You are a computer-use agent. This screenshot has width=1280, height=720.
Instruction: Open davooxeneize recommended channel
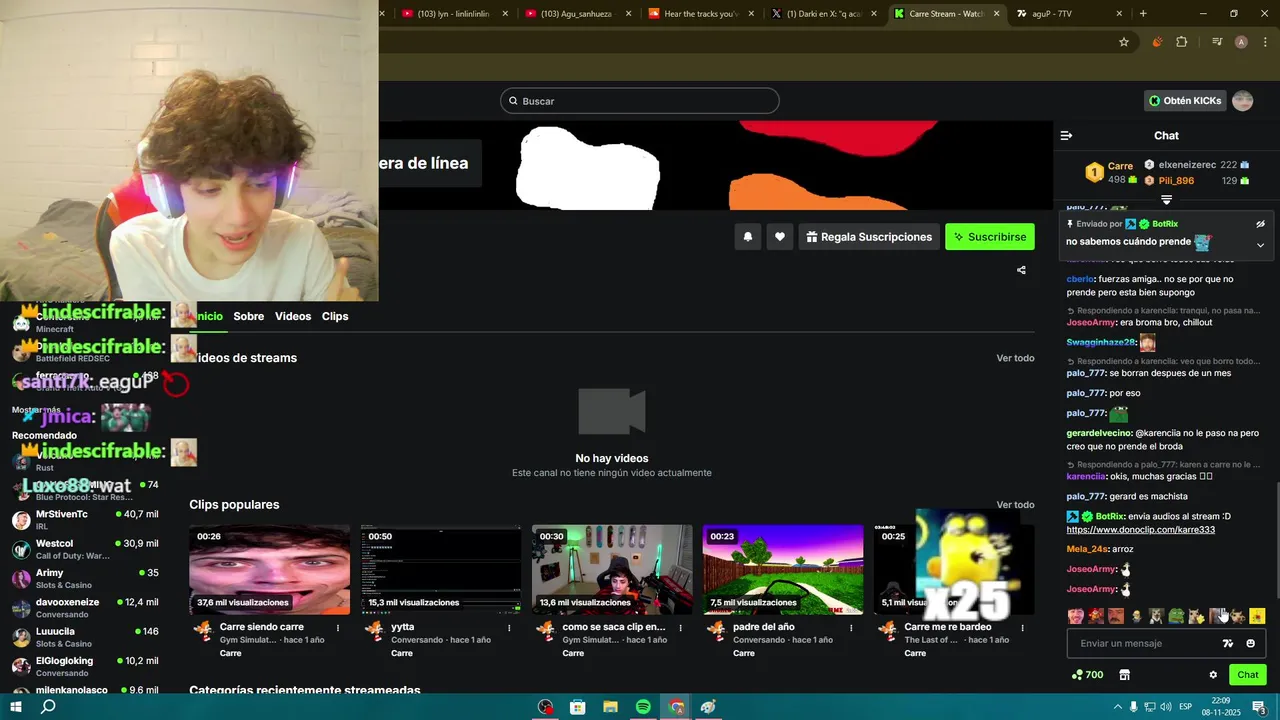[85, 608]
